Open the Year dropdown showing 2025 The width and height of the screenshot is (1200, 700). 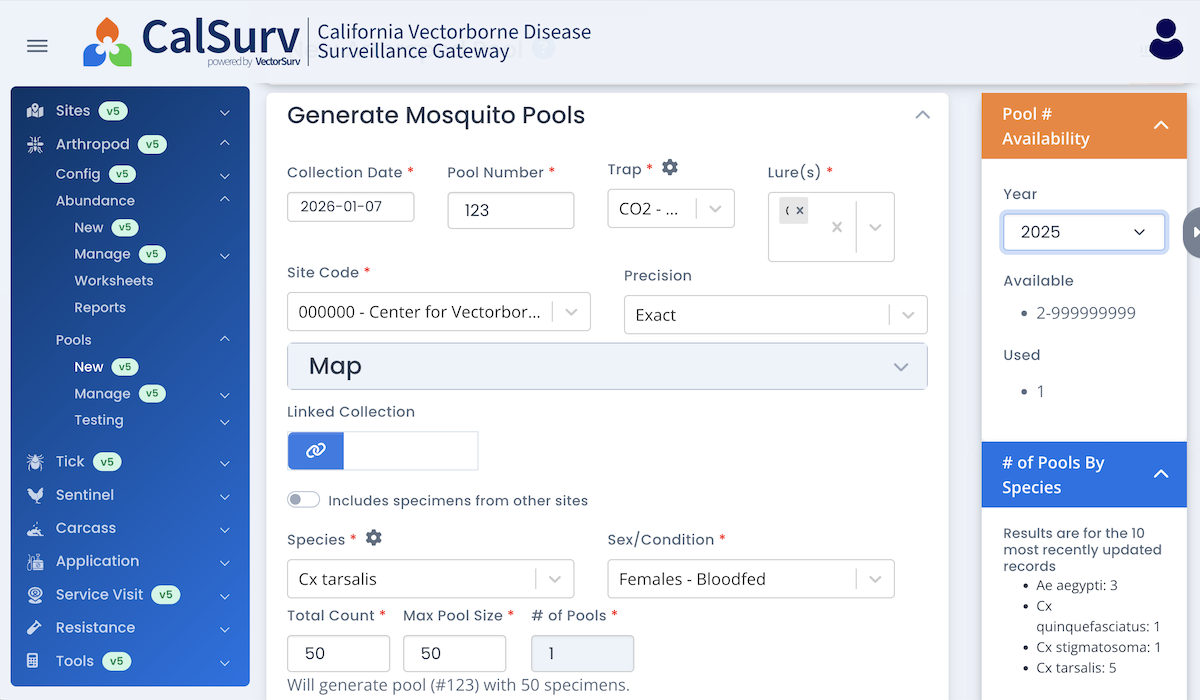click(1083, 232)
